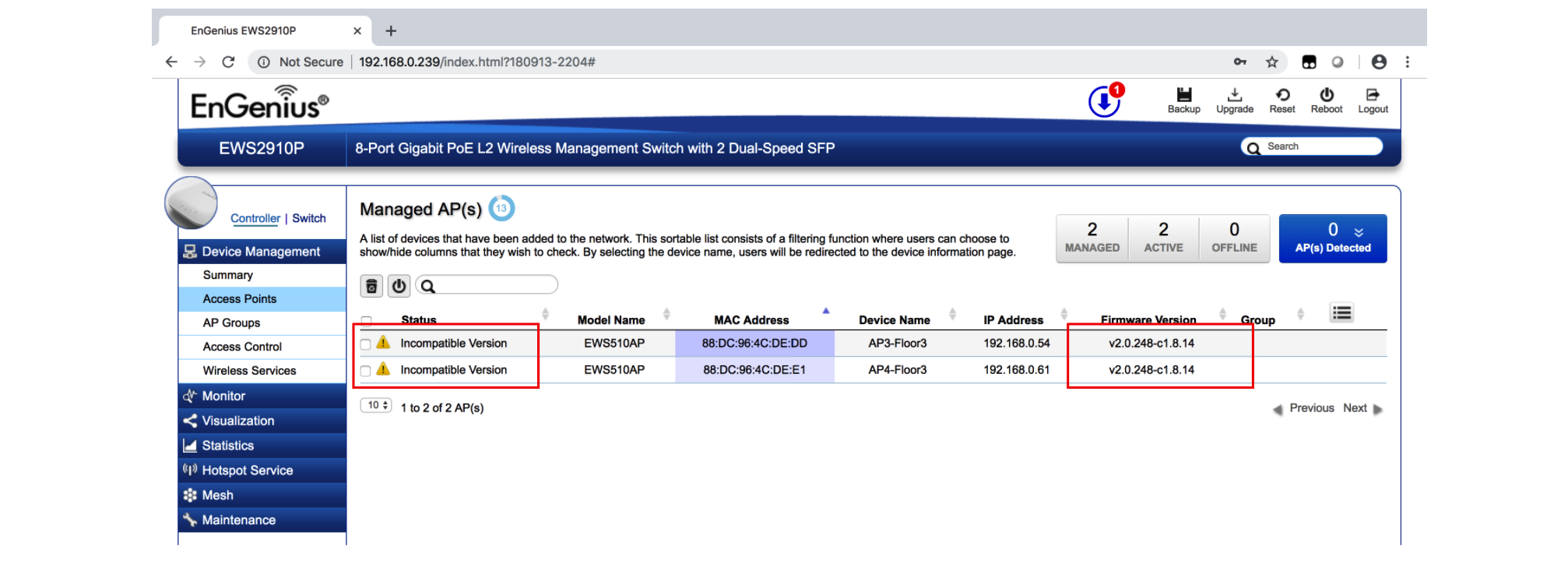Click warning icon for AP3-Floor3 row
The image size is (1568, 564).
(x=383, y=342)
